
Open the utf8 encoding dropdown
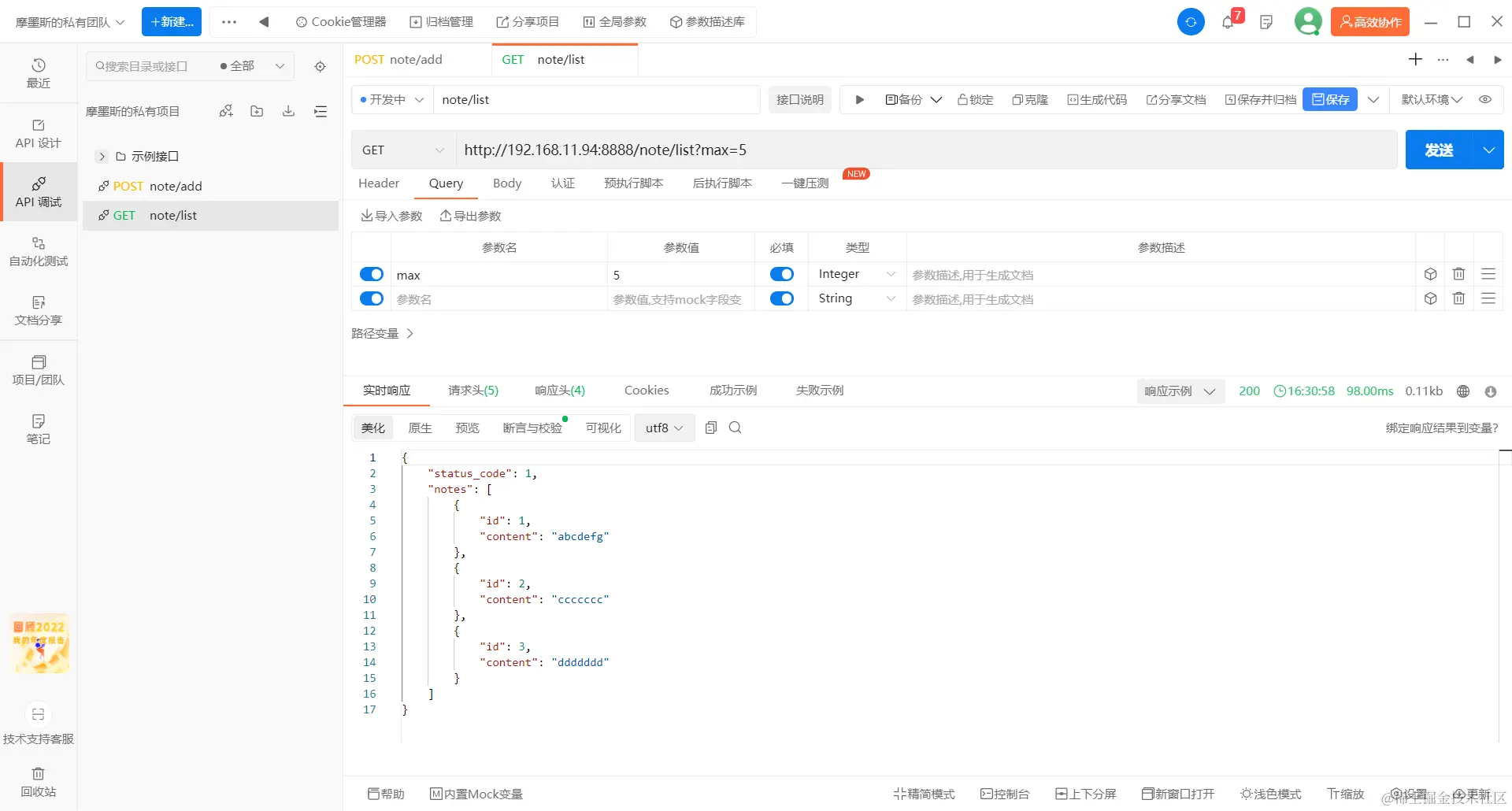[x=665, y=428]
